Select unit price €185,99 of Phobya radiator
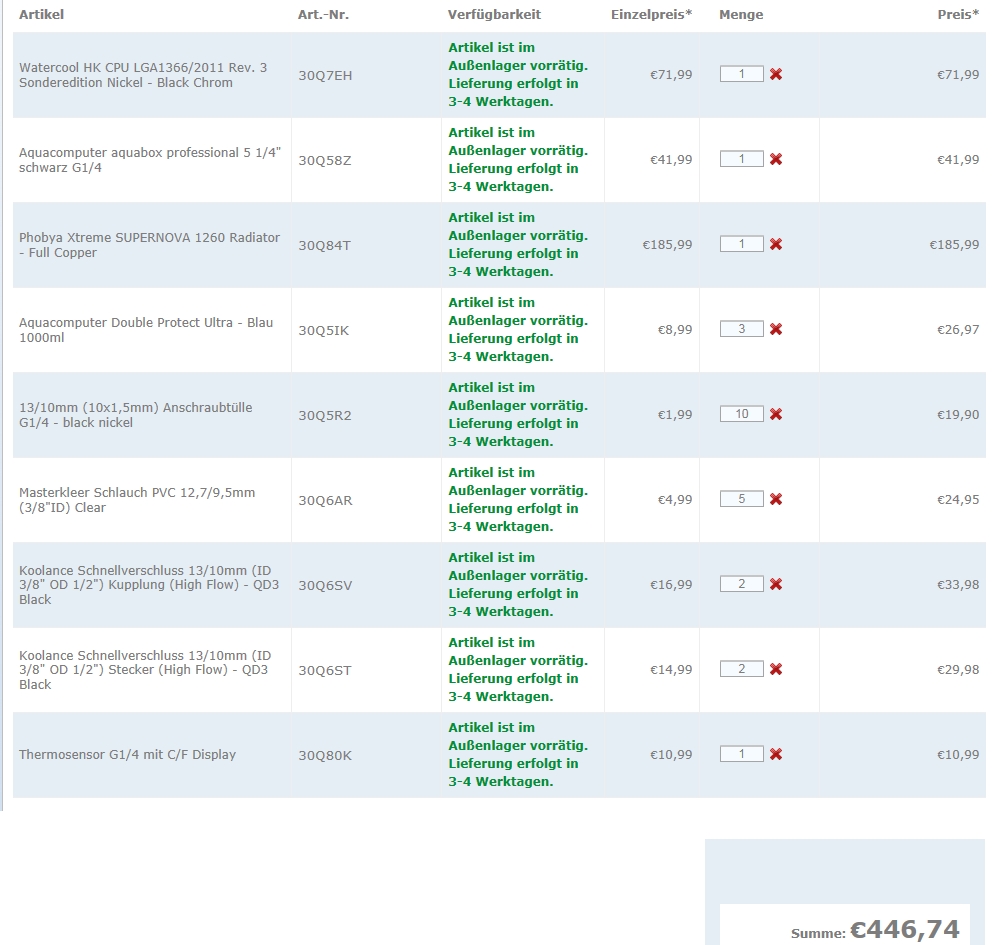The image size is (992, 945). point(667,245)
